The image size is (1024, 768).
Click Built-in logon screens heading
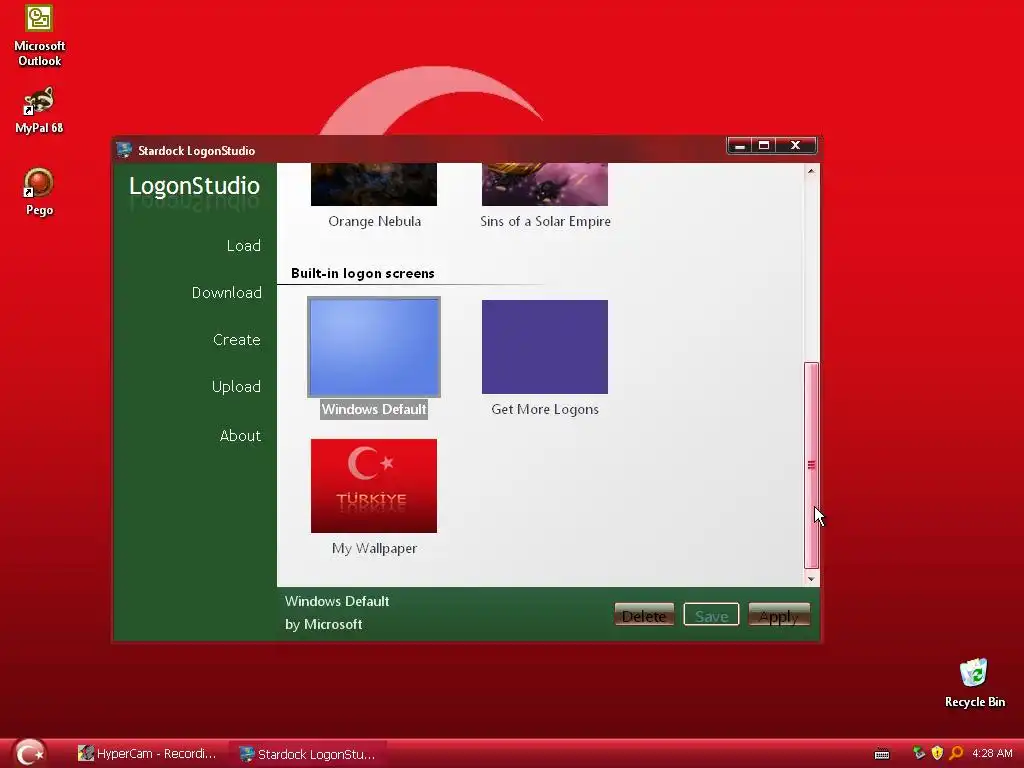362,273
